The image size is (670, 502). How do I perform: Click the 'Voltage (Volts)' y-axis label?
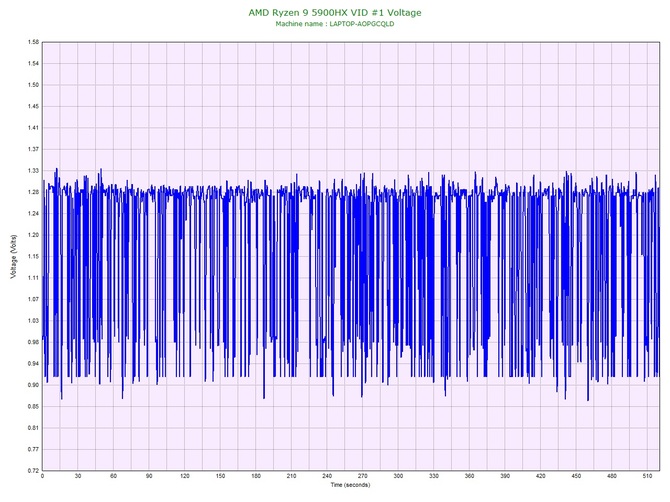click(14, 257)
